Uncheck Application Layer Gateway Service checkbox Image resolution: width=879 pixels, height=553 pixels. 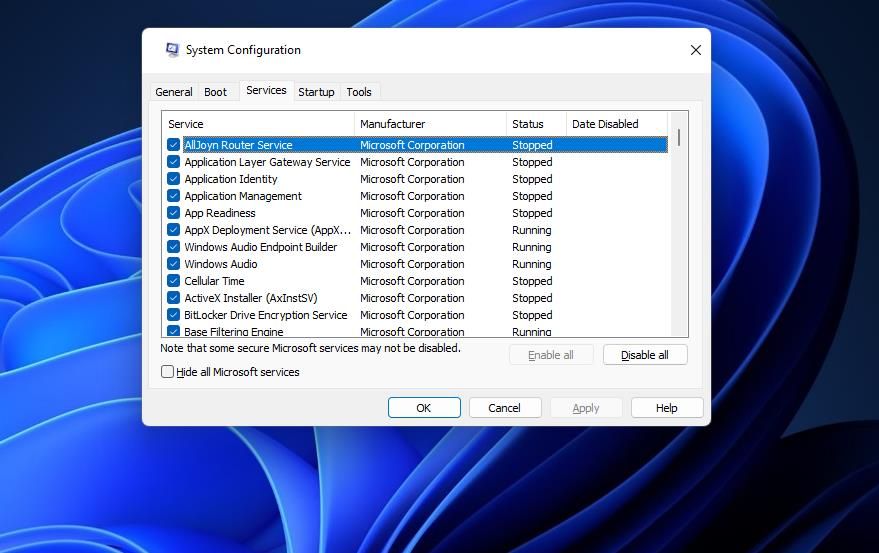pyautogui.click(x=173, y=162)
